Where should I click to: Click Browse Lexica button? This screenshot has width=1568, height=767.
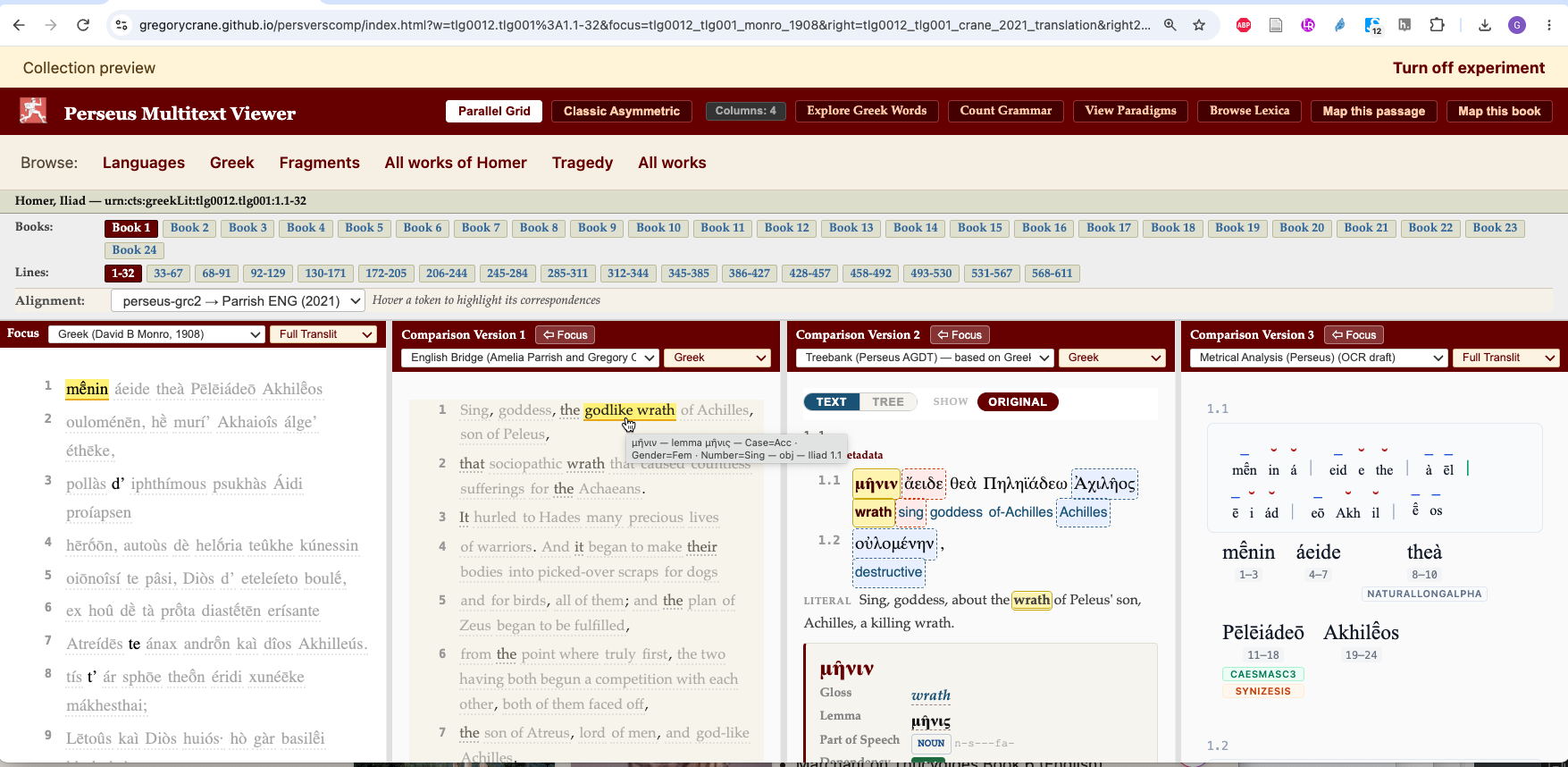(1249, 111)
